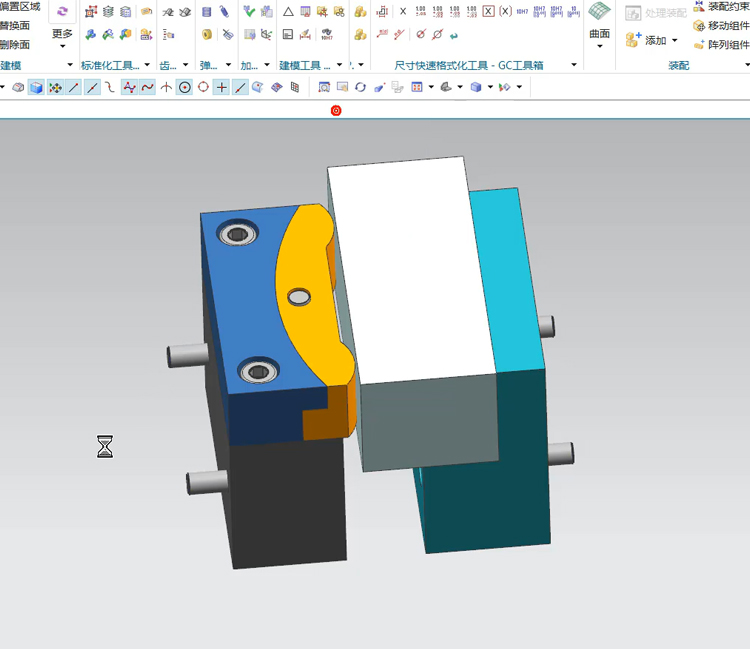Open the 装配 (Assembly) group label
The height and width of the screenshot is (649, 750).
tap(679, 65)
